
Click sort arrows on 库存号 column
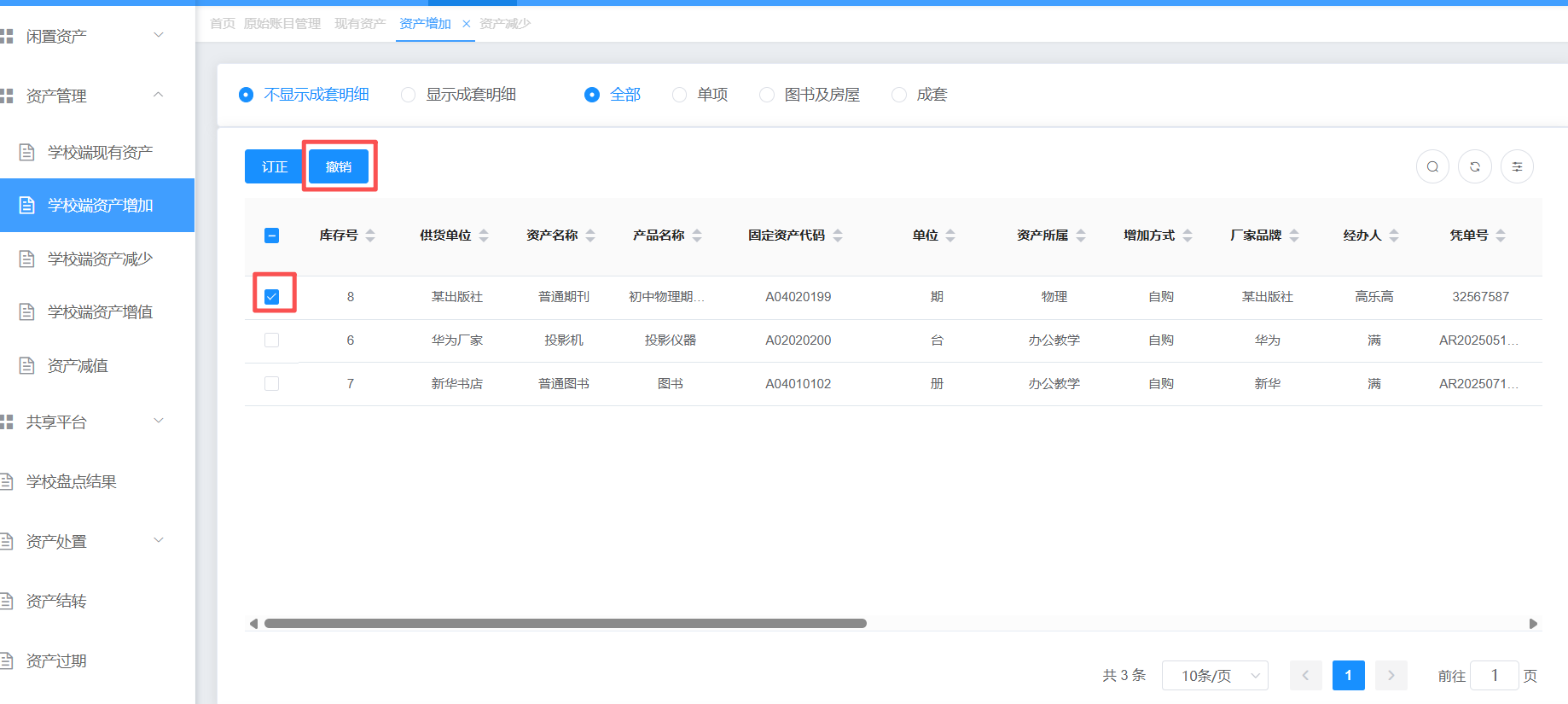370,236
